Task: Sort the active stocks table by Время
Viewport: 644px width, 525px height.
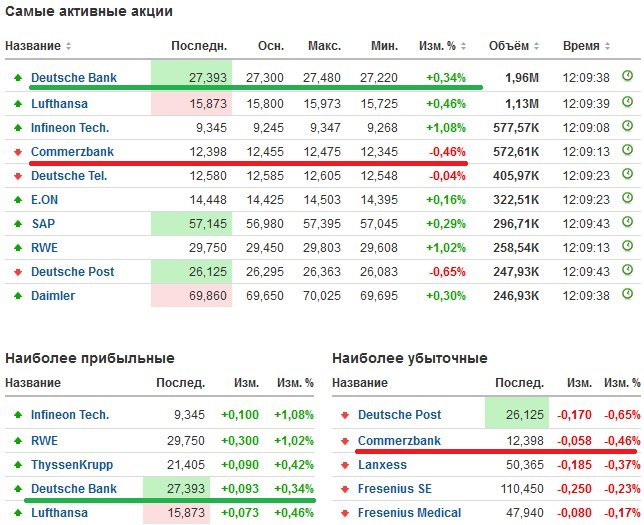Action: [586, 46]
